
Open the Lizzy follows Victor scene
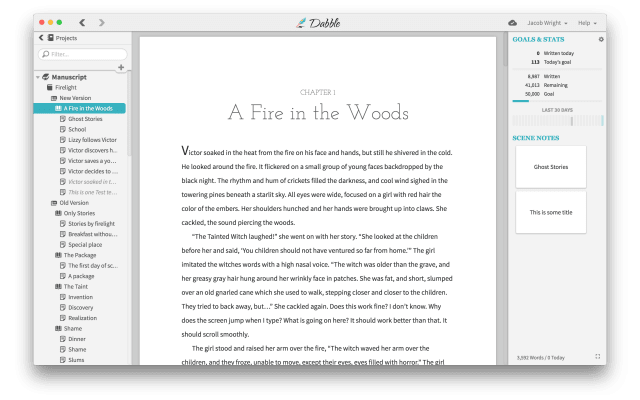tap(92, 140)
